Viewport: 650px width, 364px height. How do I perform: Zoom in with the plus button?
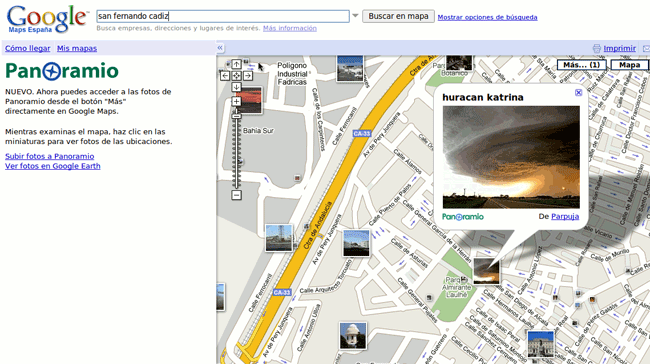tap(236, 101)
